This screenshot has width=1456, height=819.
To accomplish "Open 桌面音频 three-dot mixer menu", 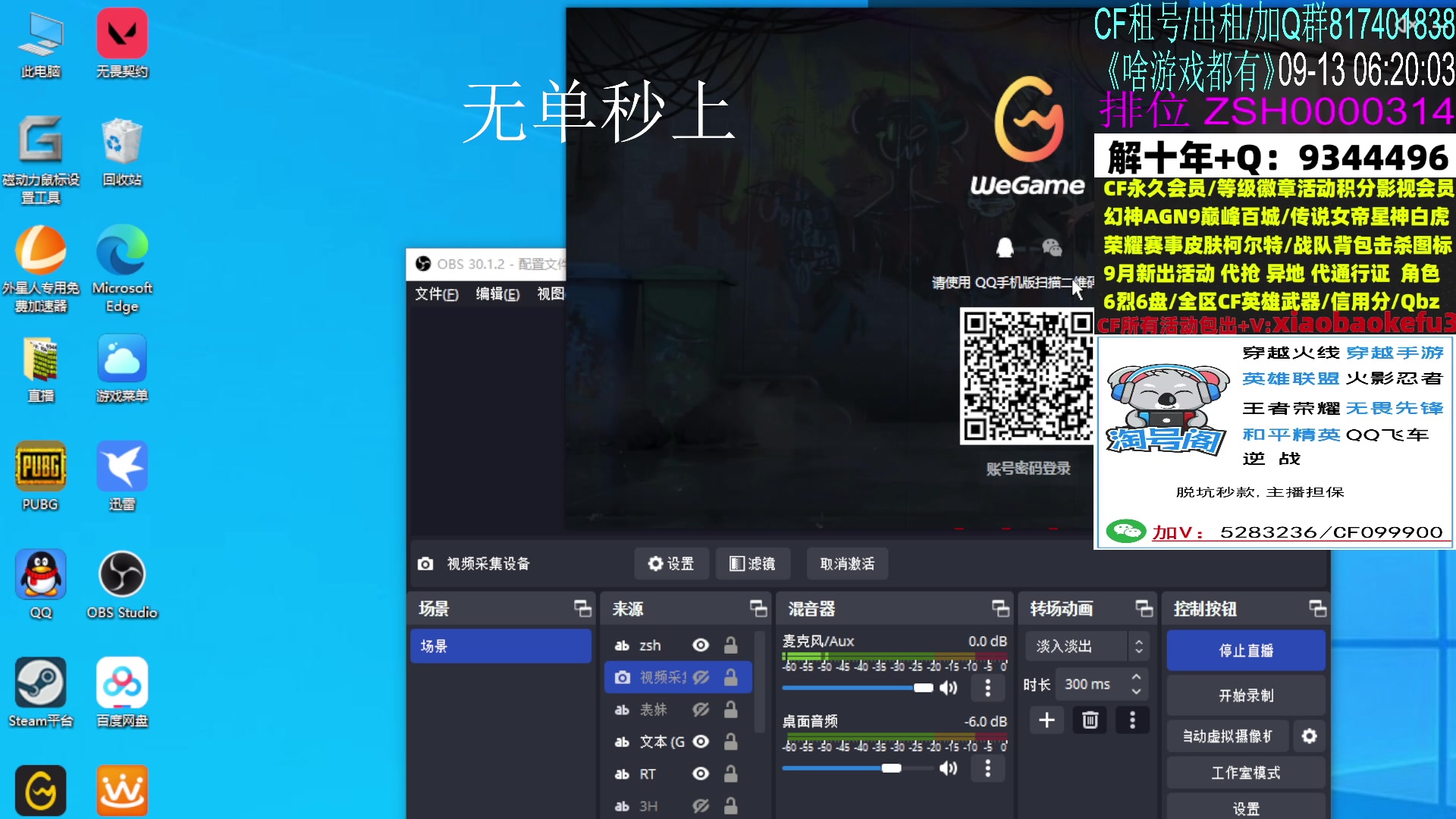I will tap(987, 768).
